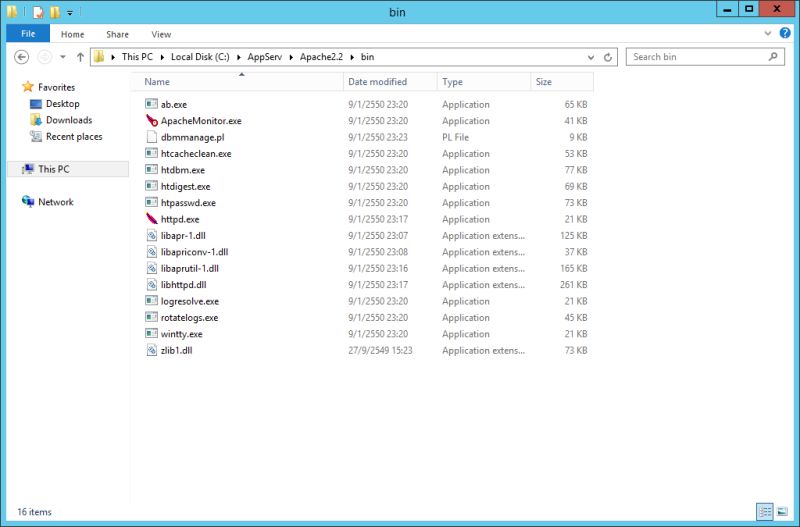Click the dbmmanage.pl blank file icon

(x=152, y=137)
